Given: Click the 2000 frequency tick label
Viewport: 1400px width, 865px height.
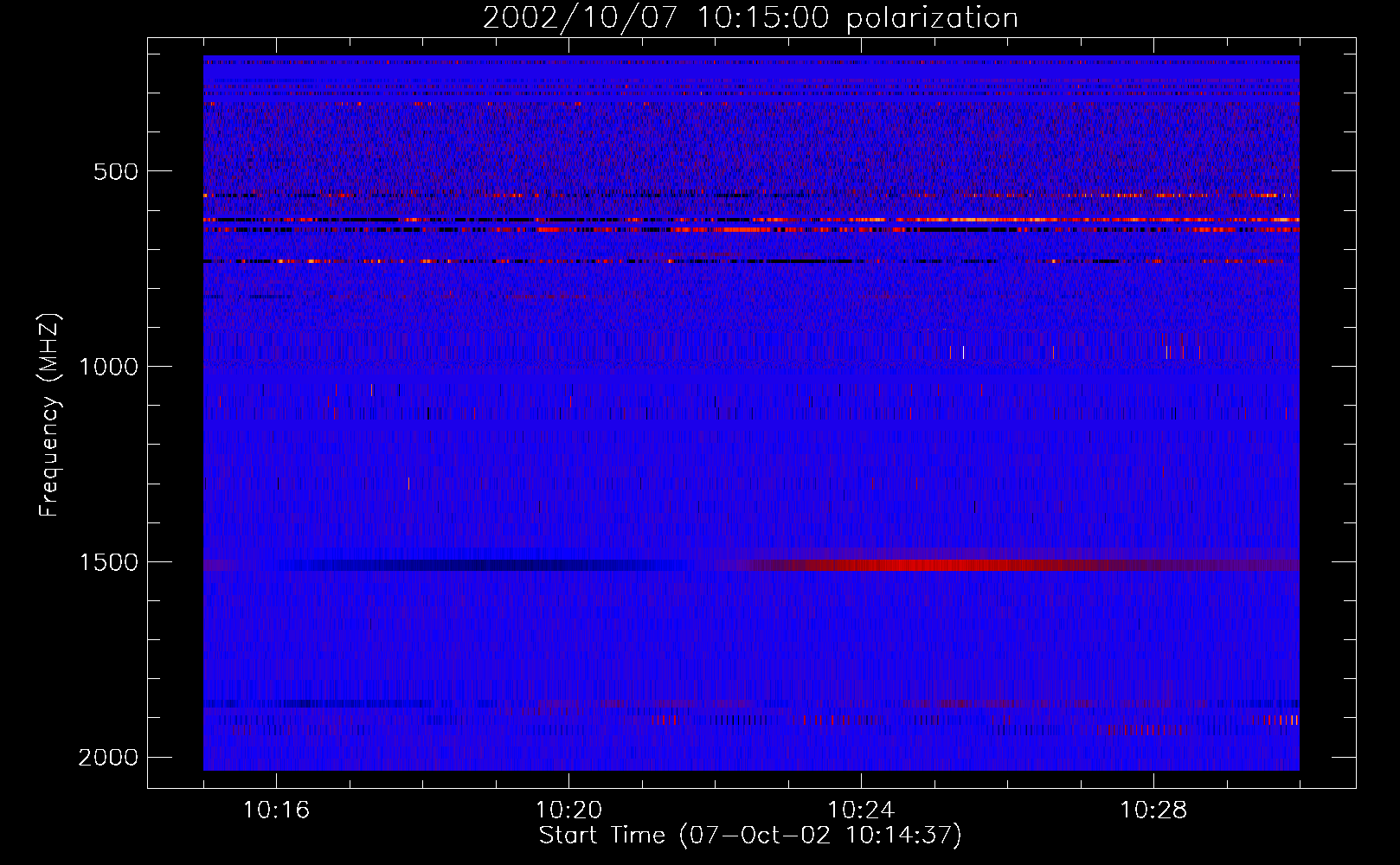Looking at the screenshot, I should coord(108,758).
